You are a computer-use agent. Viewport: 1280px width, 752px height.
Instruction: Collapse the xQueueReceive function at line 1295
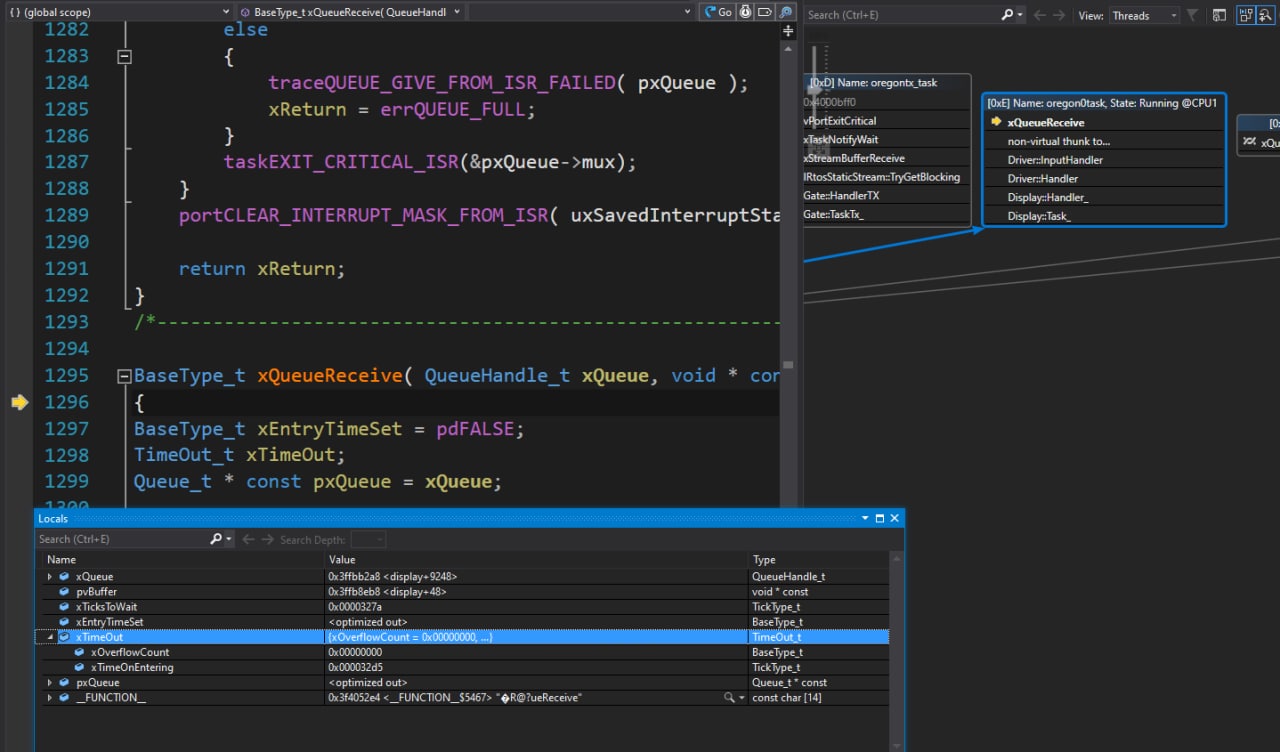[x=124, y=377]
